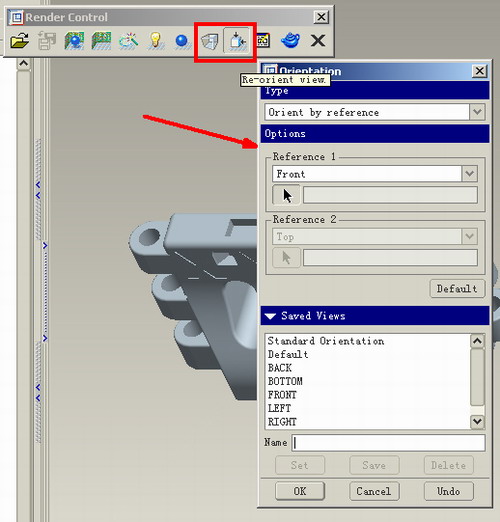Screen dimensions: 500x522
Task: Select FRONT in saved views list
Action: (x=282, y=395)
